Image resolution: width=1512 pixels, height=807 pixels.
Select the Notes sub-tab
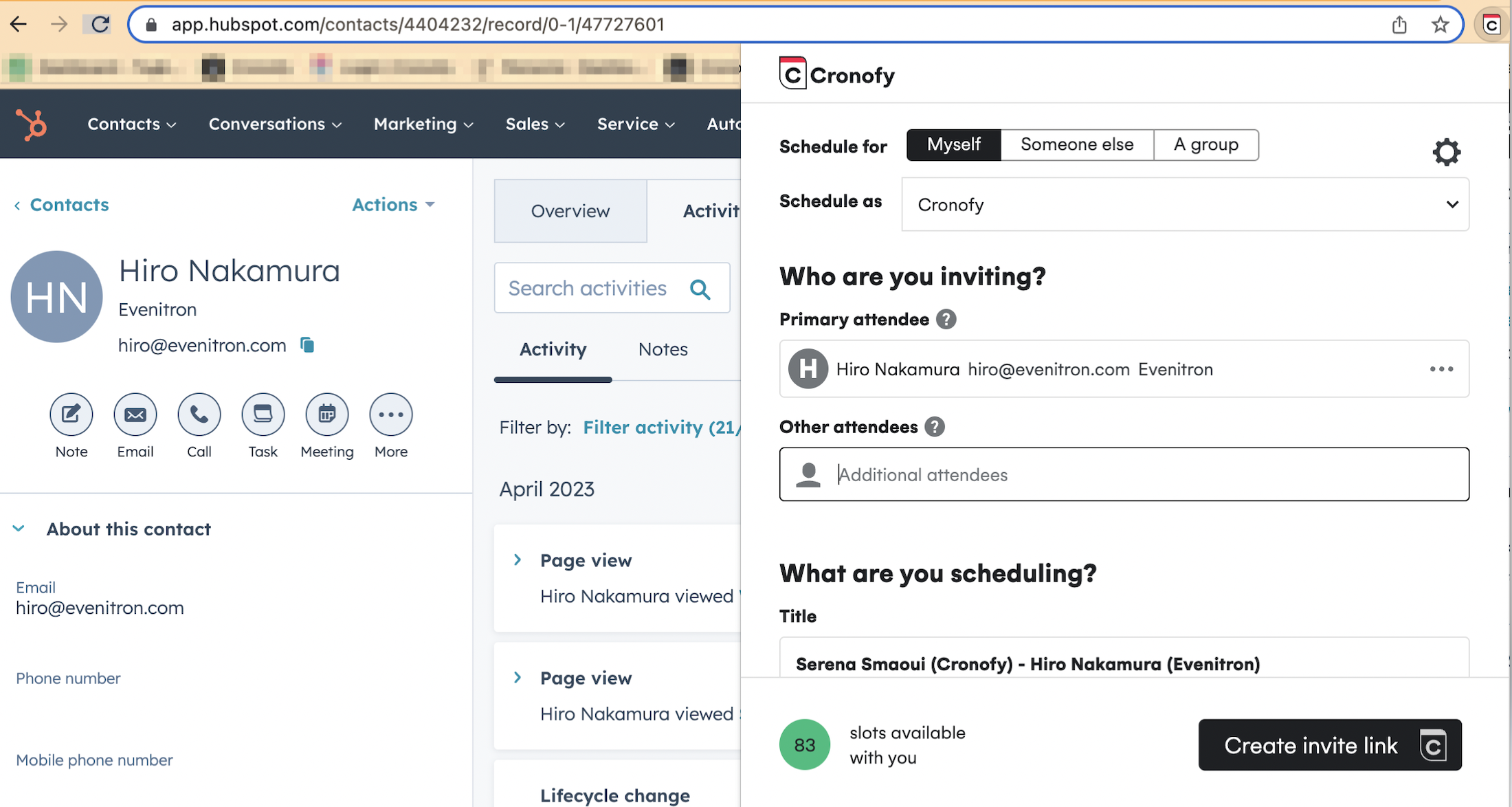click(663, 350)
